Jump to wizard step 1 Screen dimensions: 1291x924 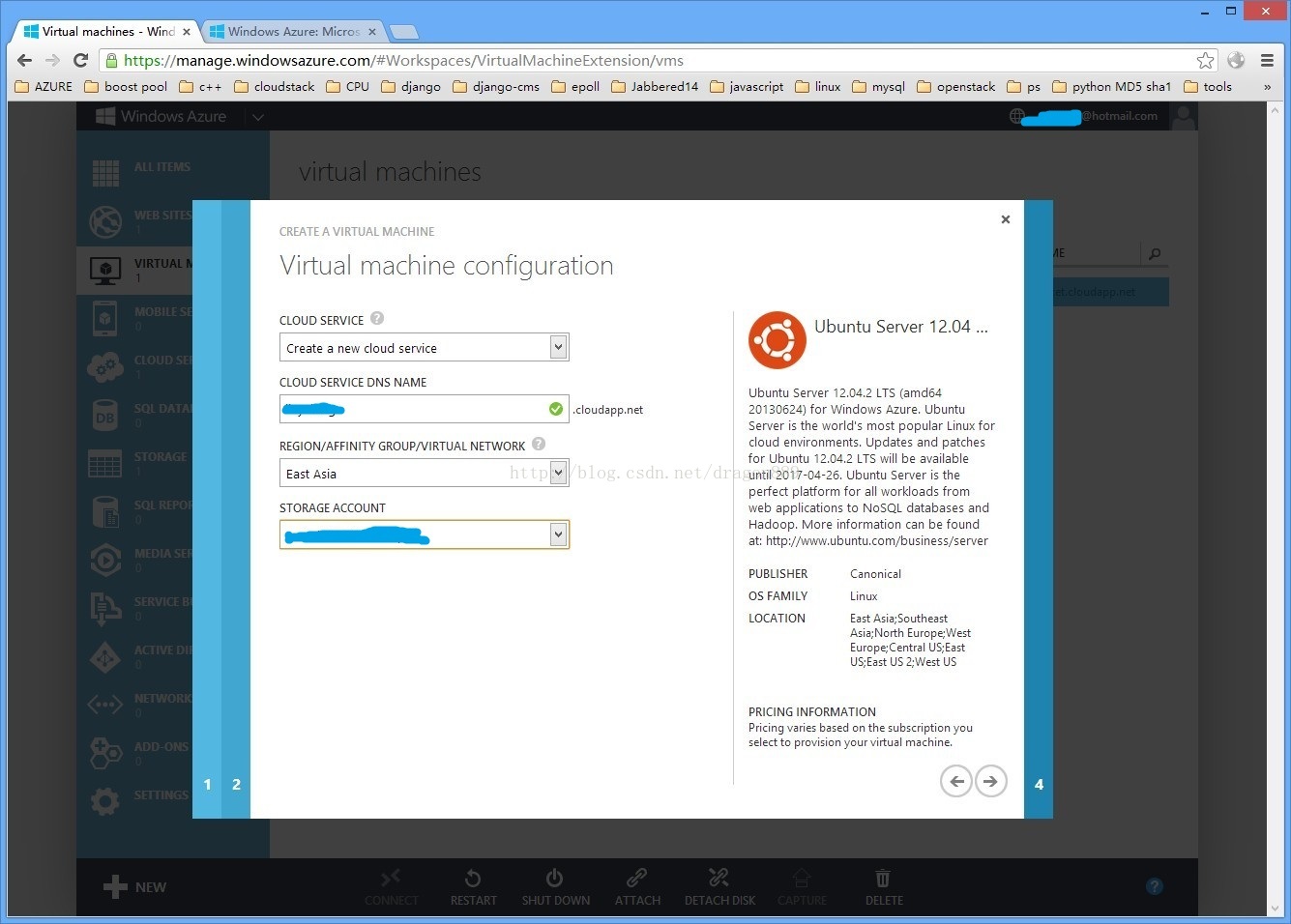[207, 784]
